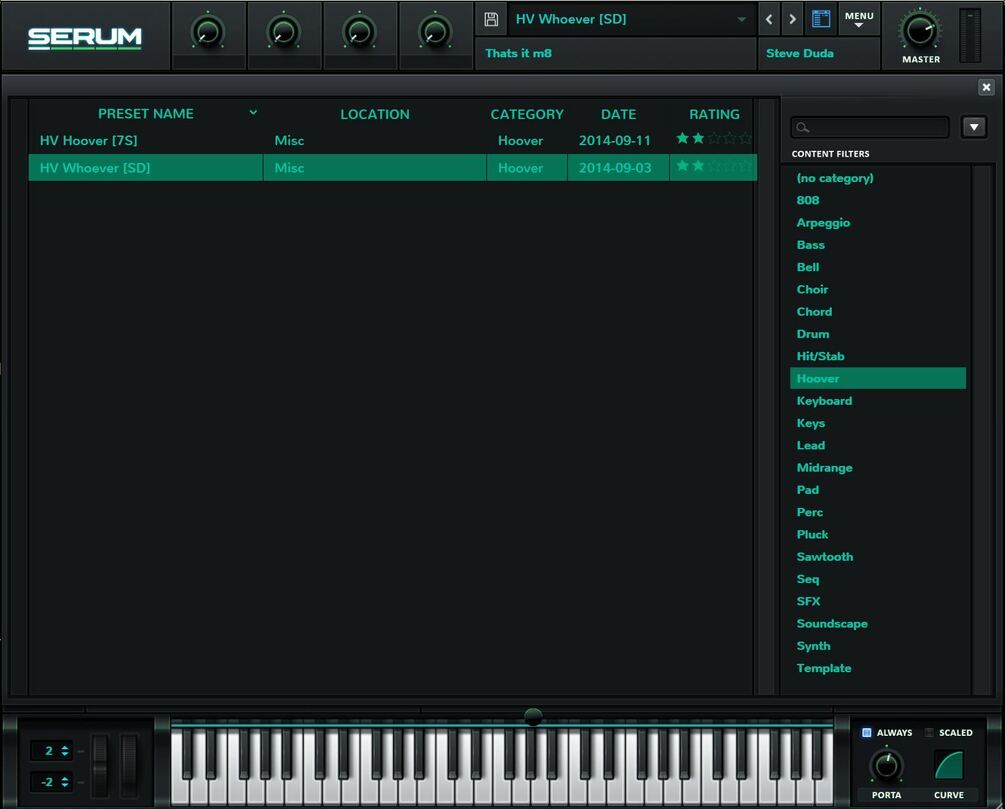Sort by DATE column header
This screenshot has height=809, width=1005.
click(619, 114)
